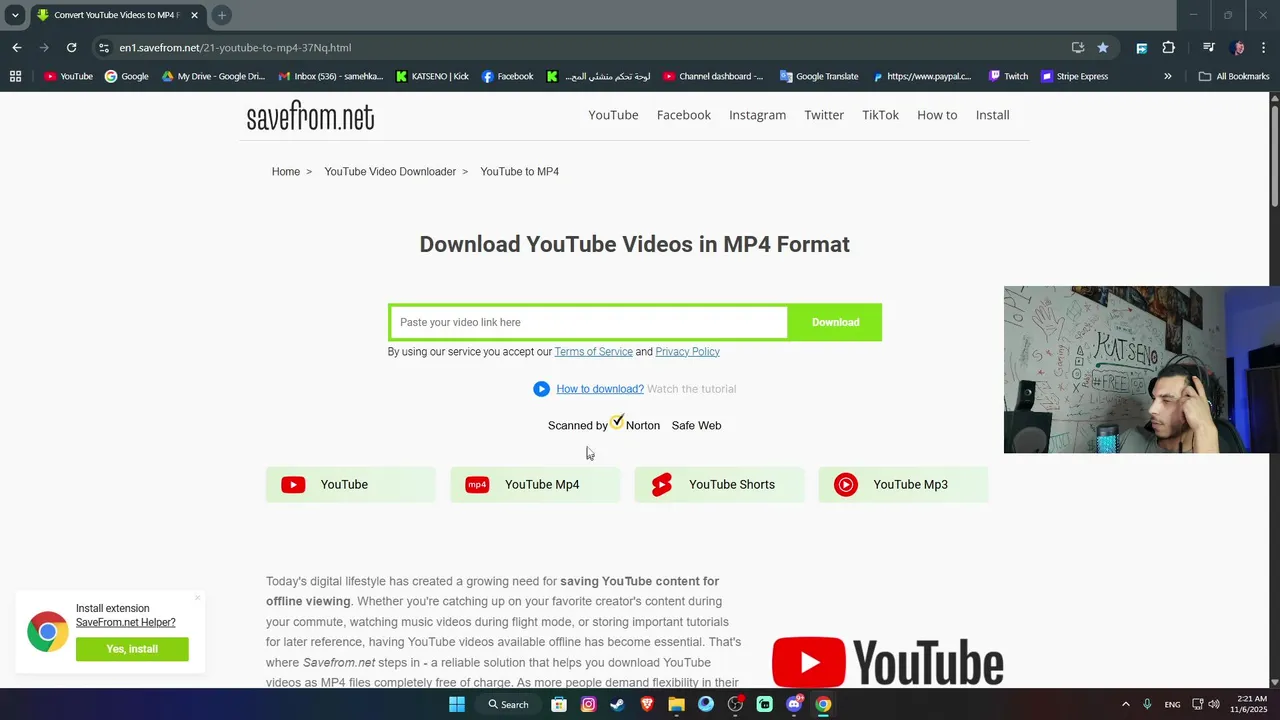Click the install app icon in address bar
The image size is (1280, 720).
(x=1078, y=47)
